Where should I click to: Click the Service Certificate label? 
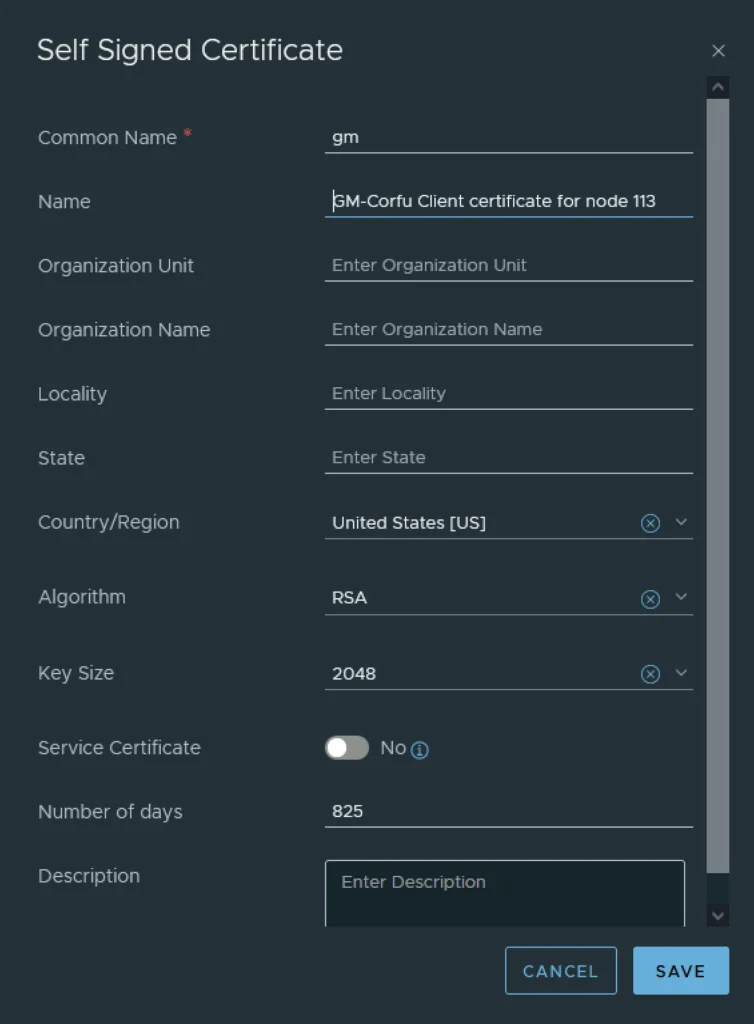(x=119, y=748)
